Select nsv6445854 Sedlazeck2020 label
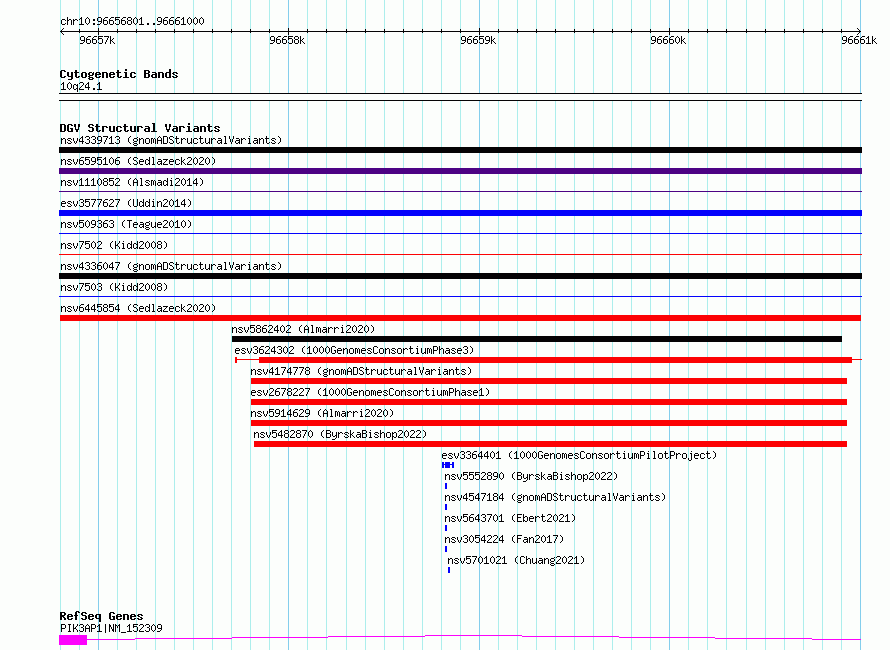The image size is (890, 650). pyautogui.click(x=138, y=308)
